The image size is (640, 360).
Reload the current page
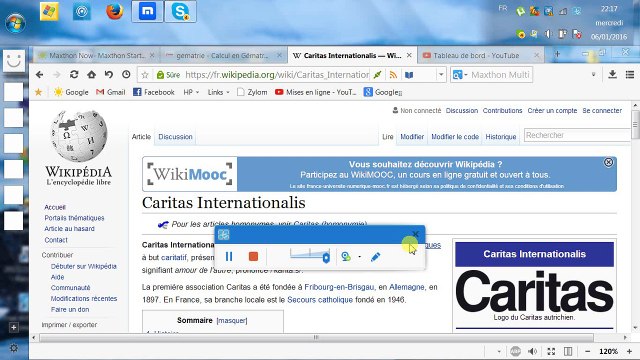point(74,75)
